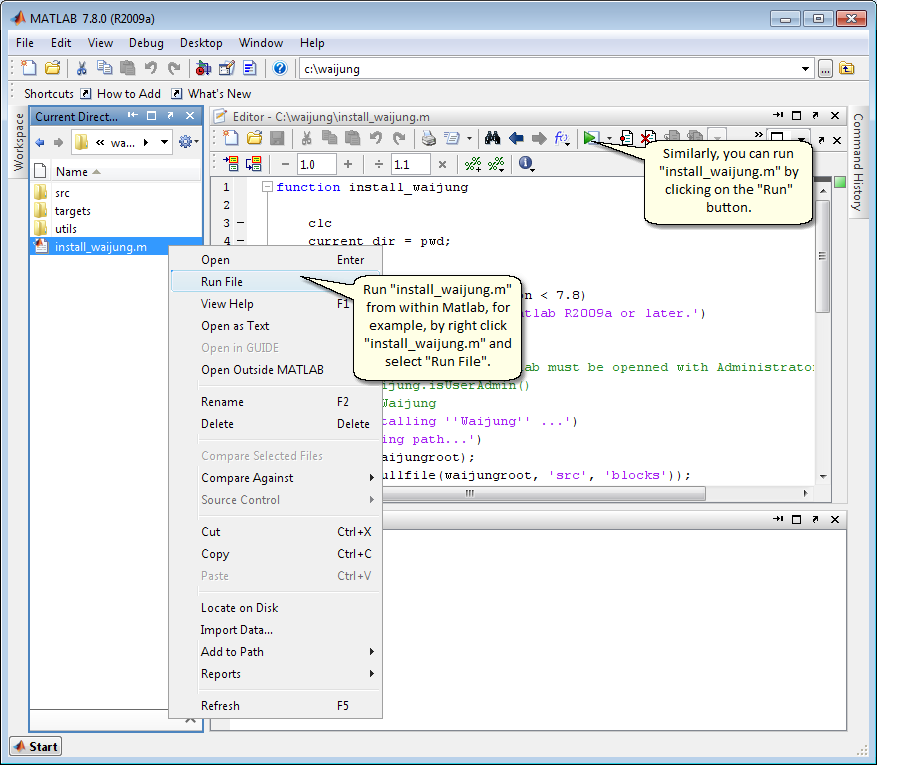Image resolution: width=900 pixels, height=765 pixels.
Task: Expand the Compare Against submenu
Action: 276,478
